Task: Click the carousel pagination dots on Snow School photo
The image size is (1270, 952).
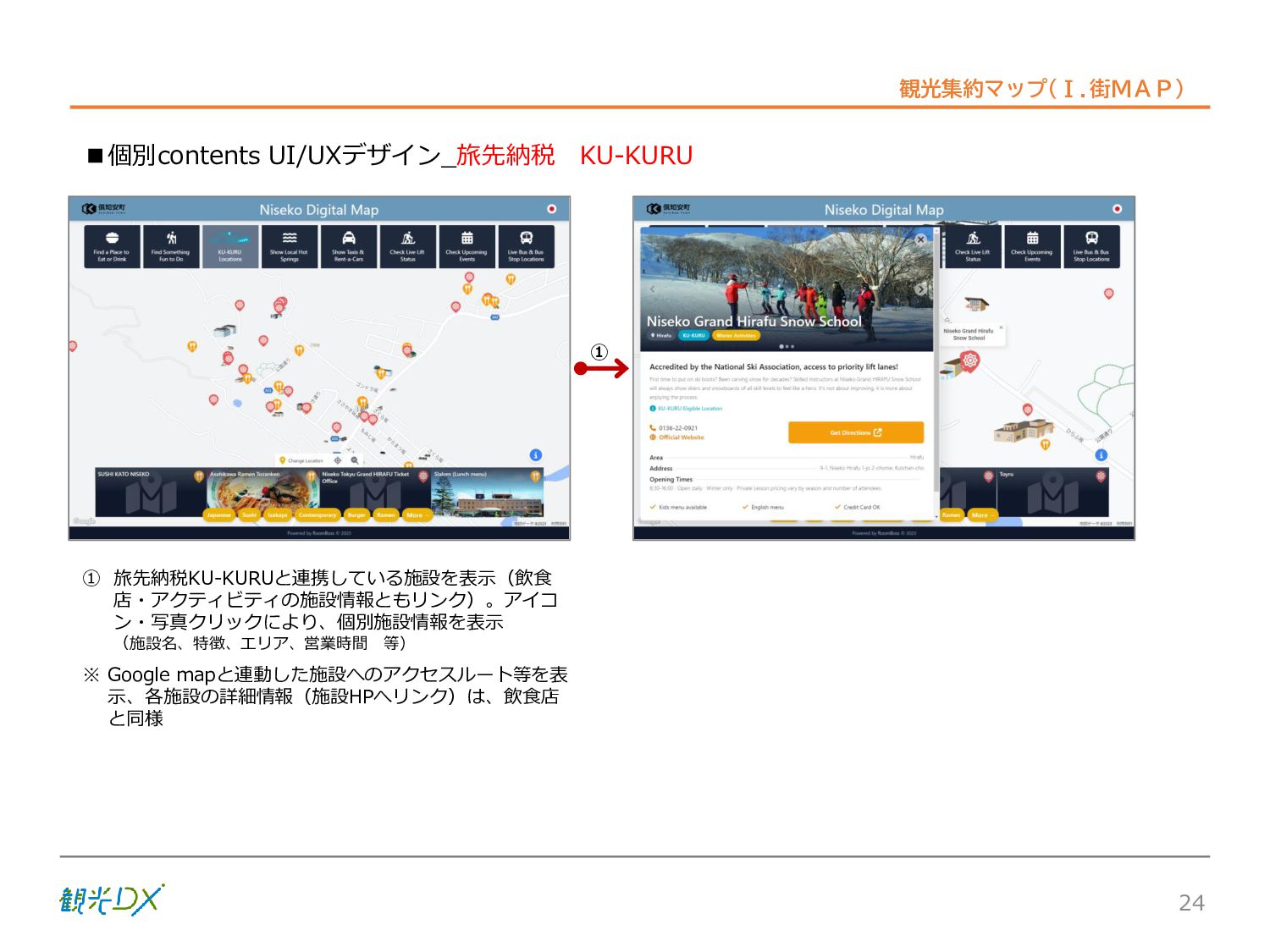Action: (787, 346)
